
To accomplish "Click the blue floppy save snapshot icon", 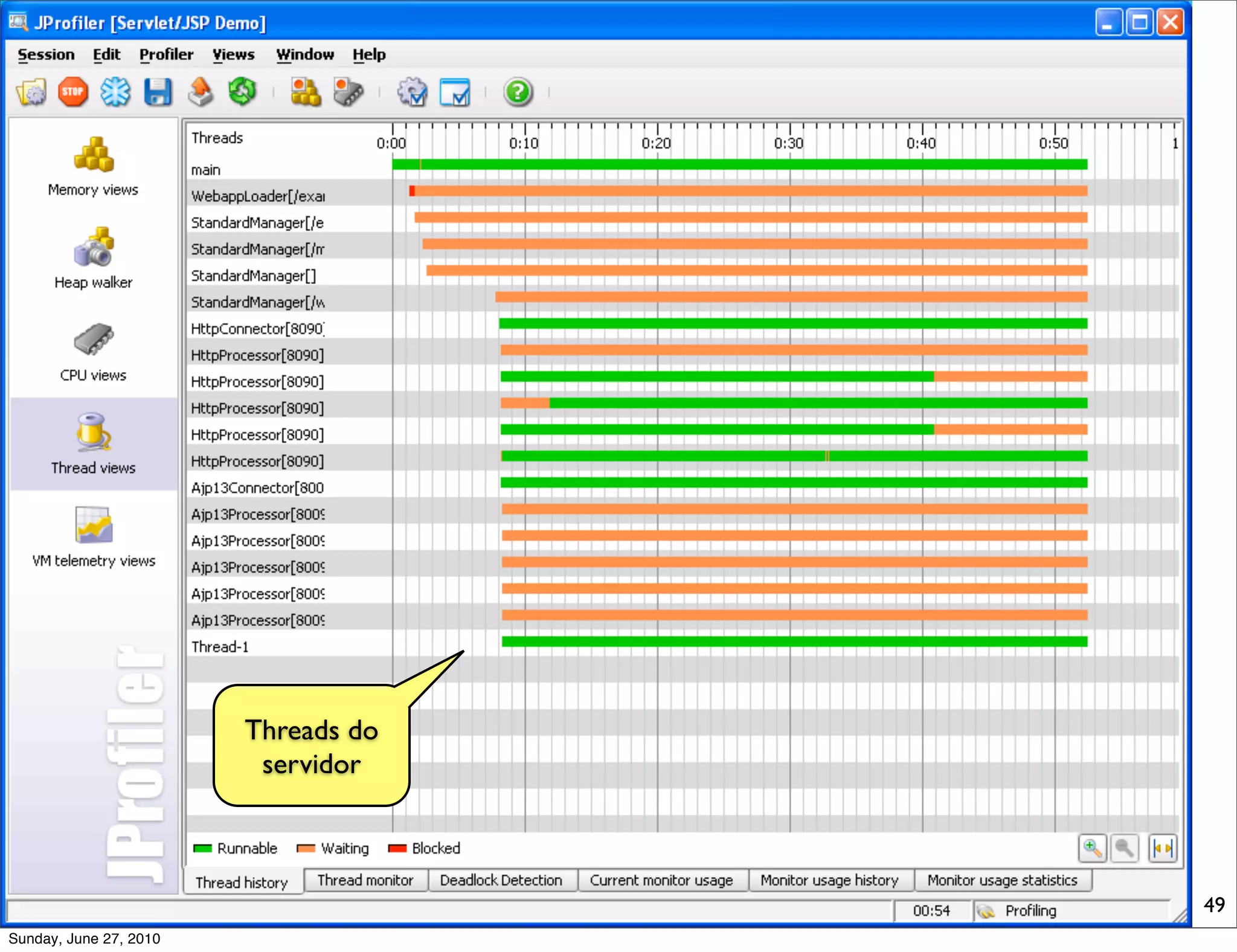I will 158,92.
